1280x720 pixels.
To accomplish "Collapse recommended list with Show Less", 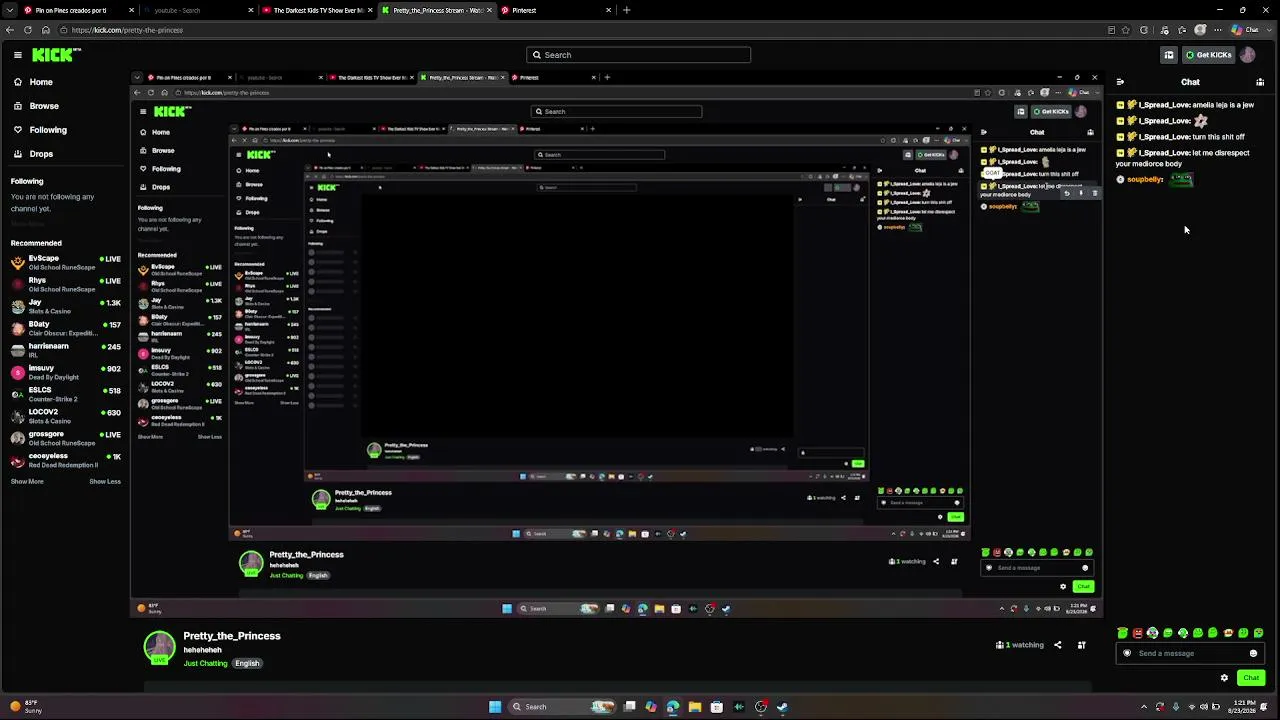I will pos(105,482).
